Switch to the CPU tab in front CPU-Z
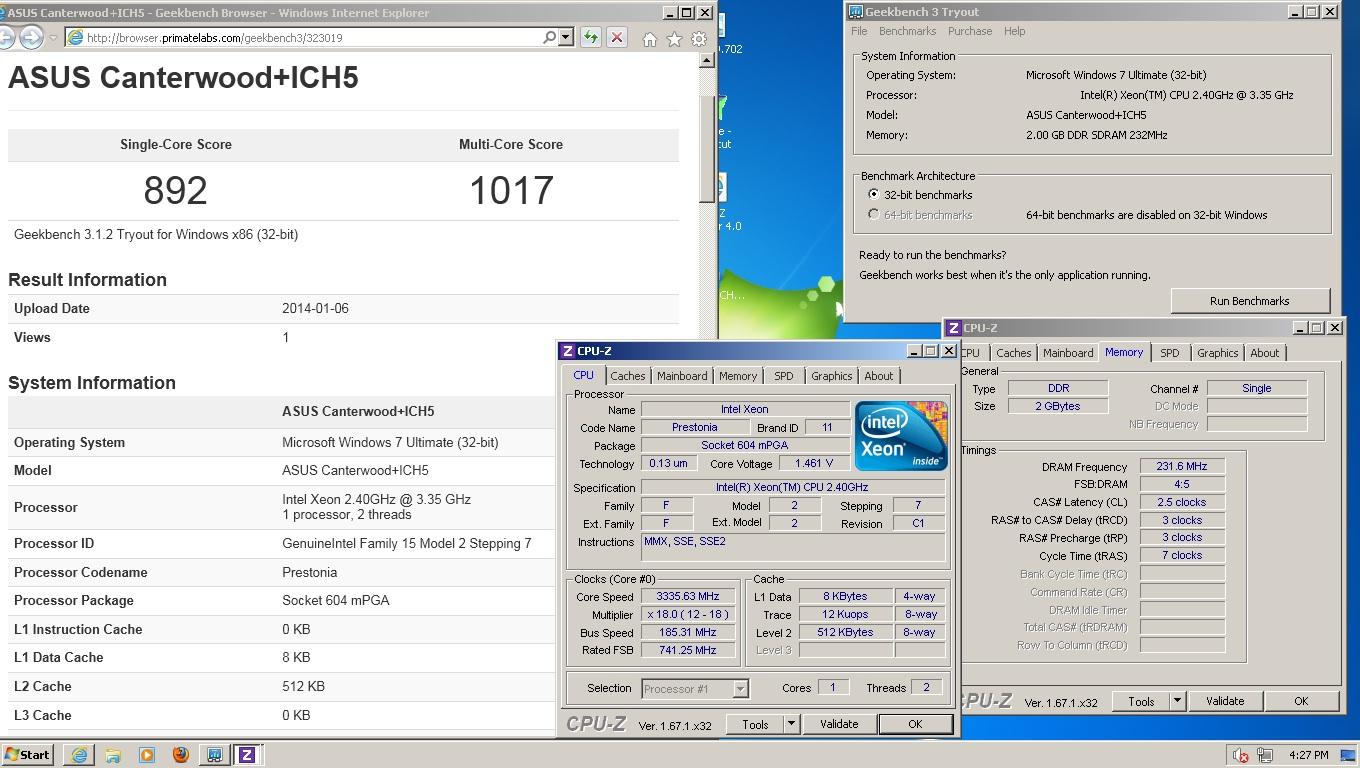 [583, 375]
